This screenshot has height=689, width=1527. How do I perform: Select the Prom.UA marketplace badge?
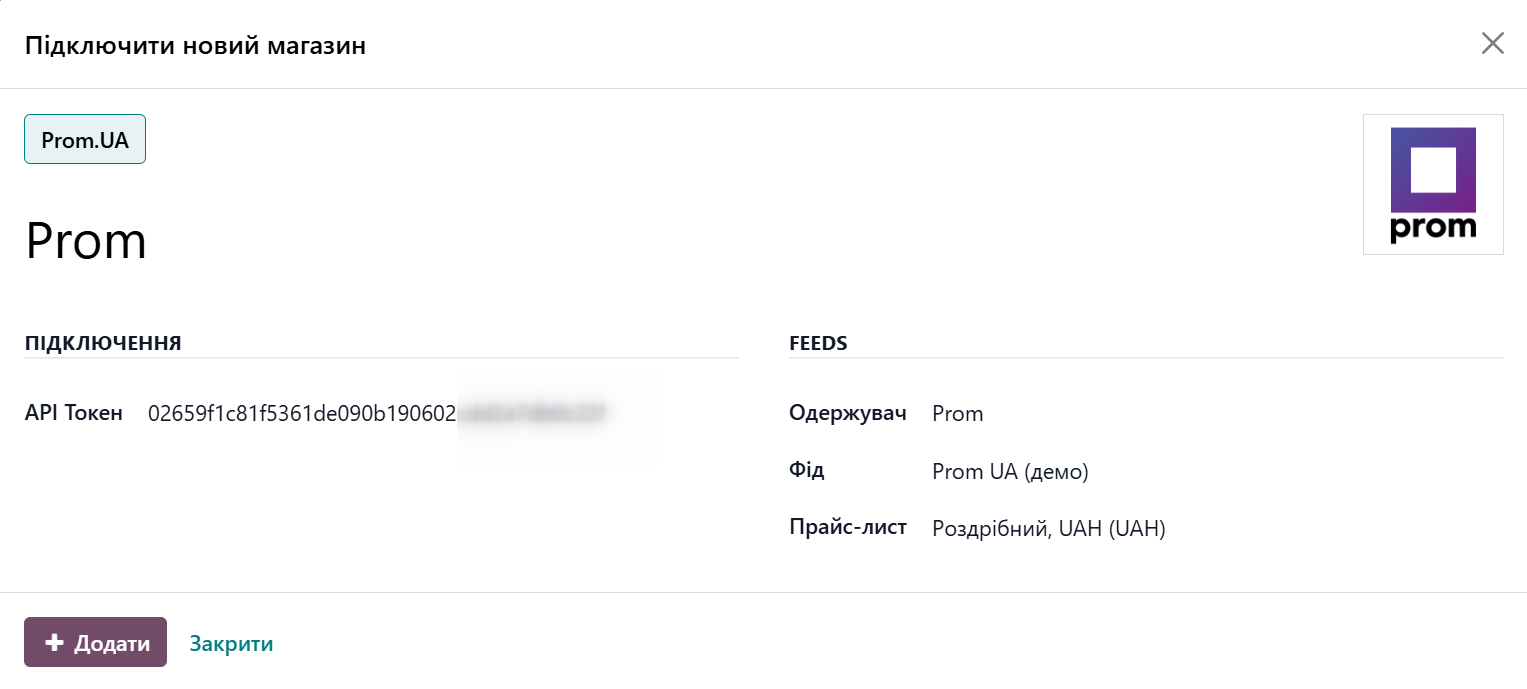[84, 139]
